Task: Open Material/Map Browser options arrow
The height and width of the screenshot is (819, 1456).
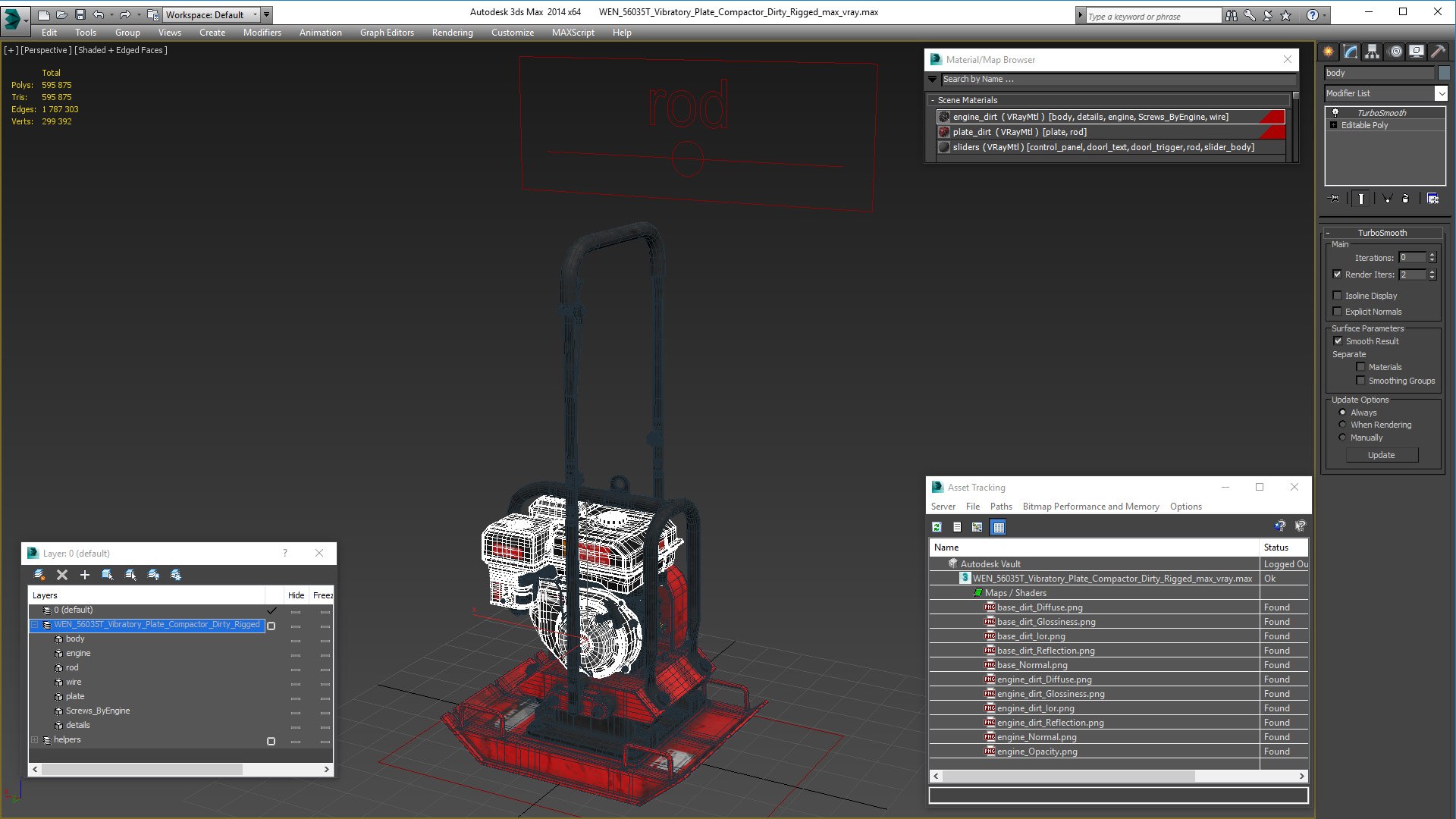Action: [933, 79]
